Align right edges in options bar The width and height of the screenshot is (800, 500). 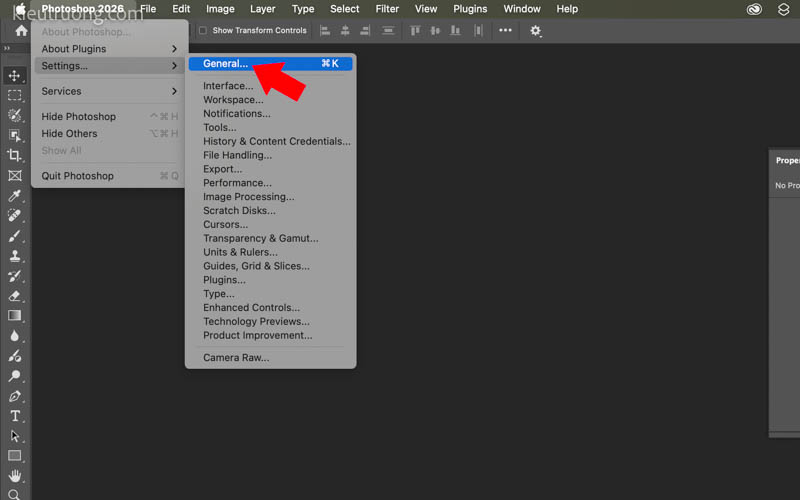pyautogui.click(x=365, y=31)
